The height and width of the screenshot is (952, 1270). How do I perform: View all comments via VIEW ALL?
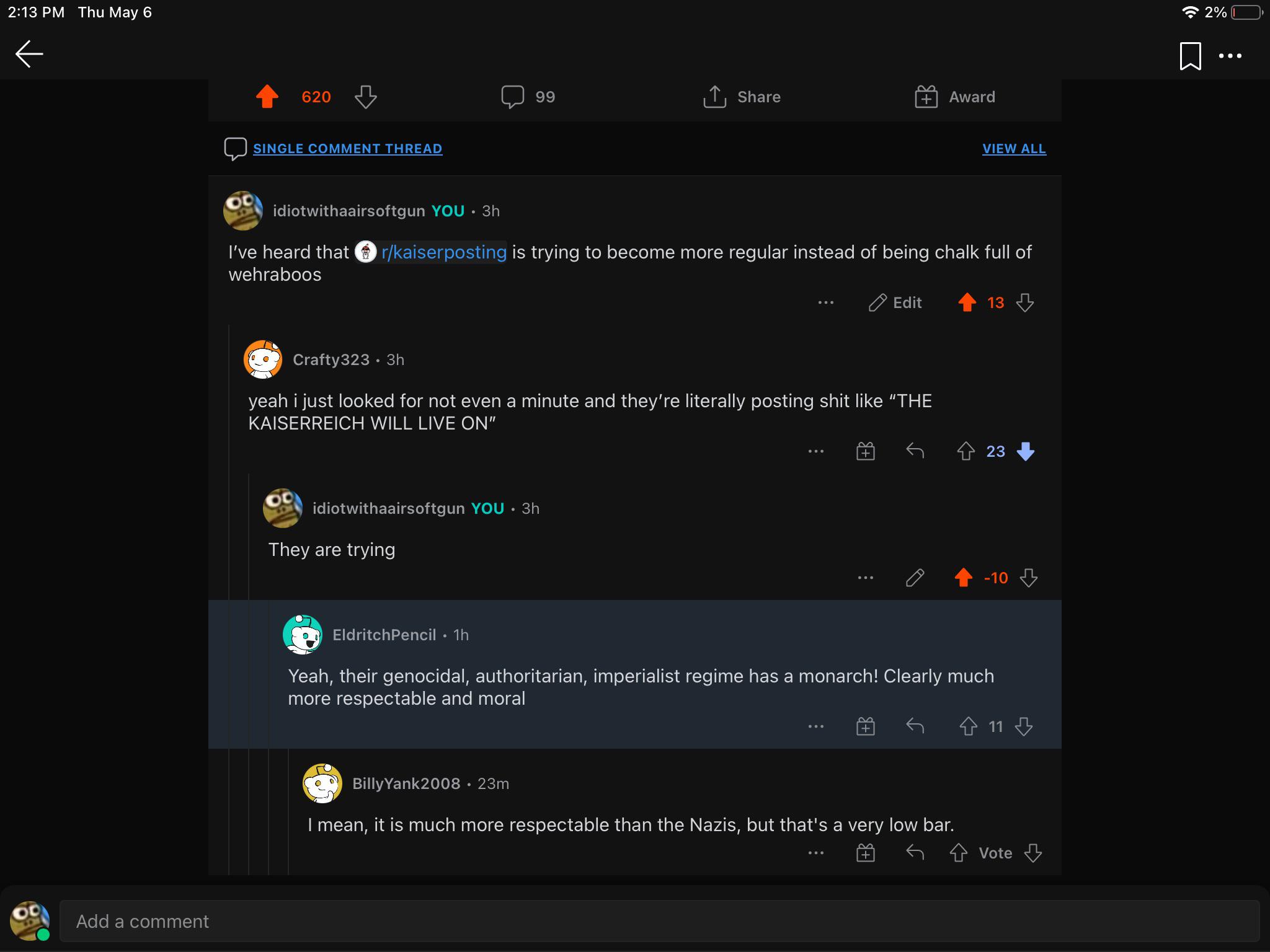tap(1014, 149)
